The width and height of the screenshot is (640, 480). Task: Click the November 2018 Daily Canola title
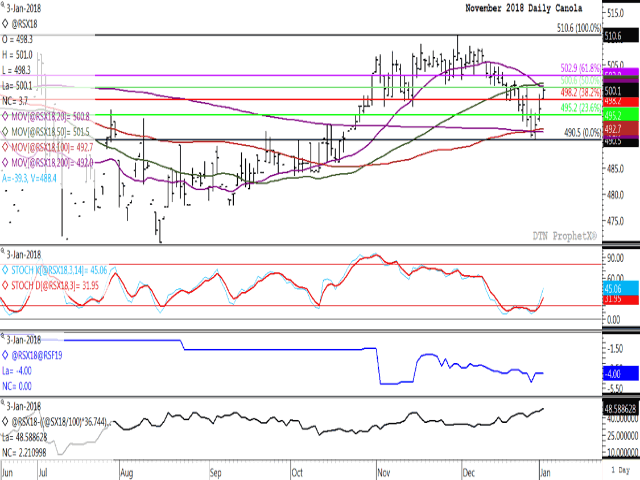point(524,8)
